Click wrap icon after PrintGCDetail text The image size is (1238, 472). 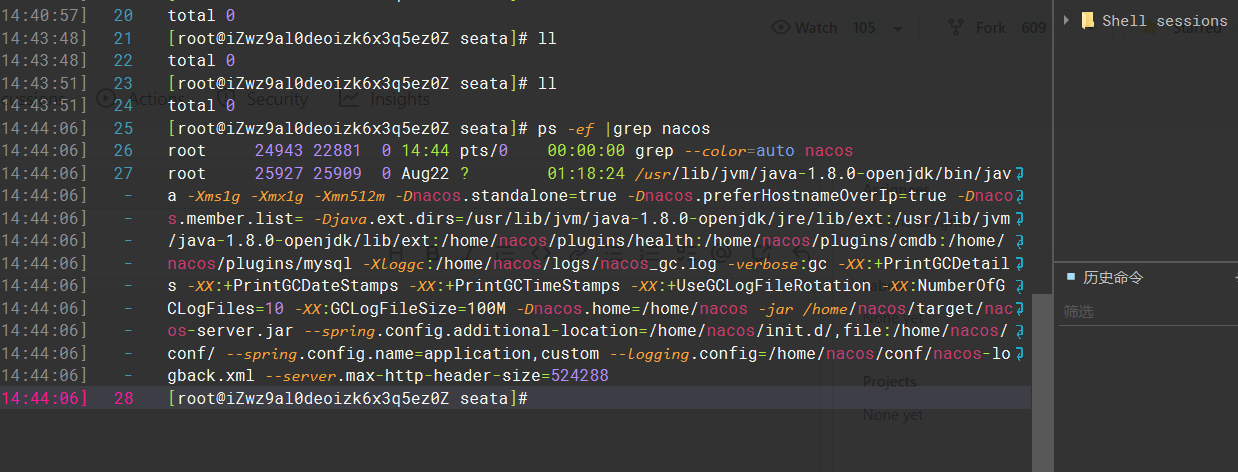1020,264
